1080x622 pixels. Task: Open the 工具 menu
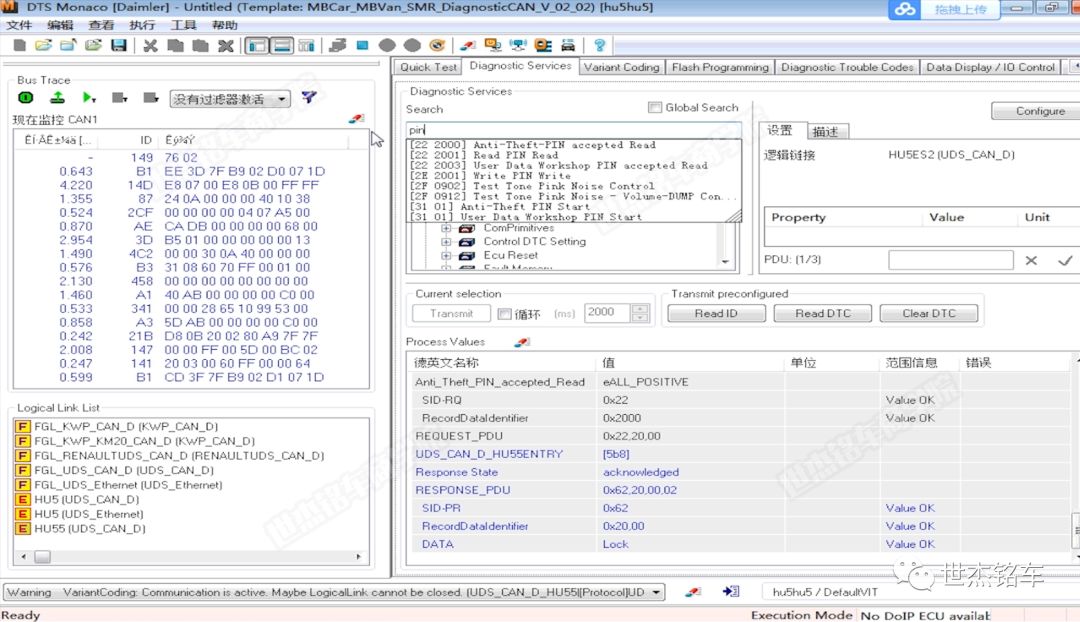(x=184, y=25)
